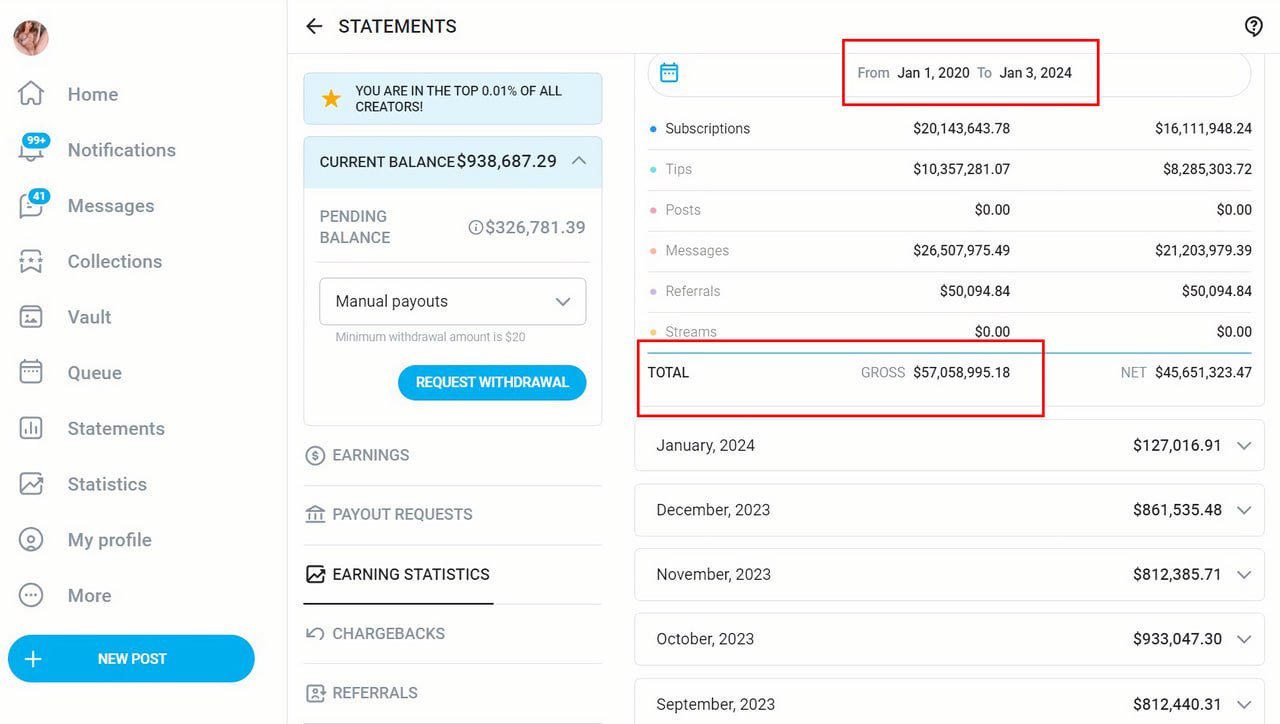Viewport: 1280px width, 724px height.
Task: Collapse the Current Balance panel chevron
Action: coord(578,161)
